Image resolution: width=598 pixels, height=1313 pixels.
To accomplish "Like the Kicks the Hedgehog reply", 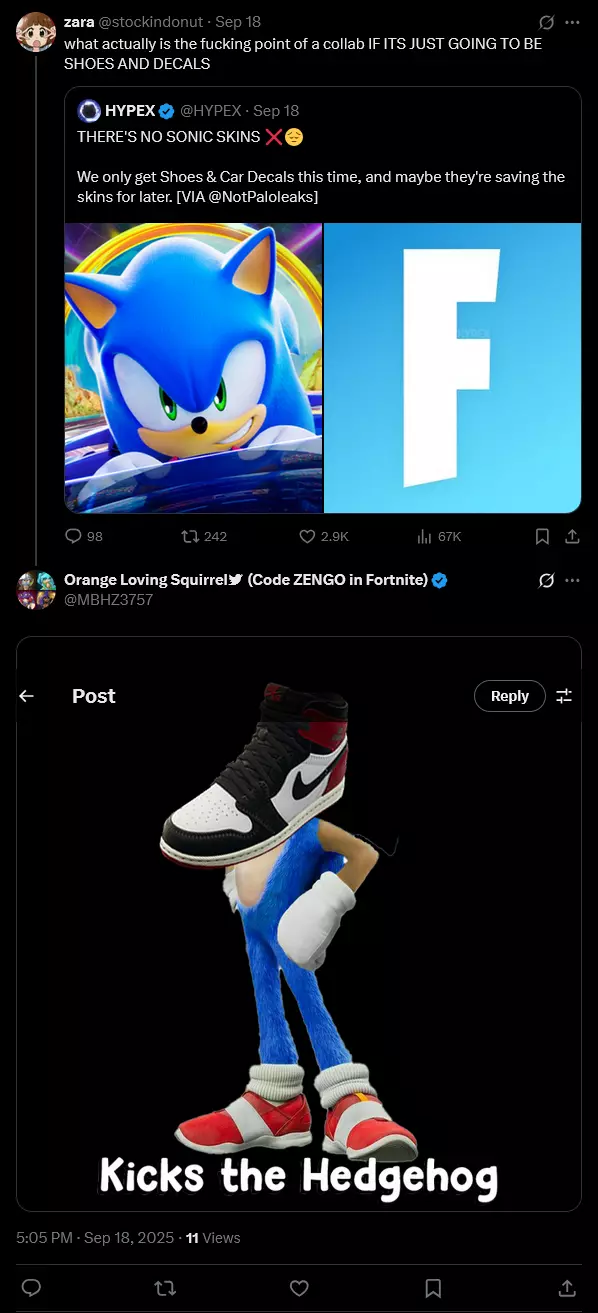I will pos(299,1287).
